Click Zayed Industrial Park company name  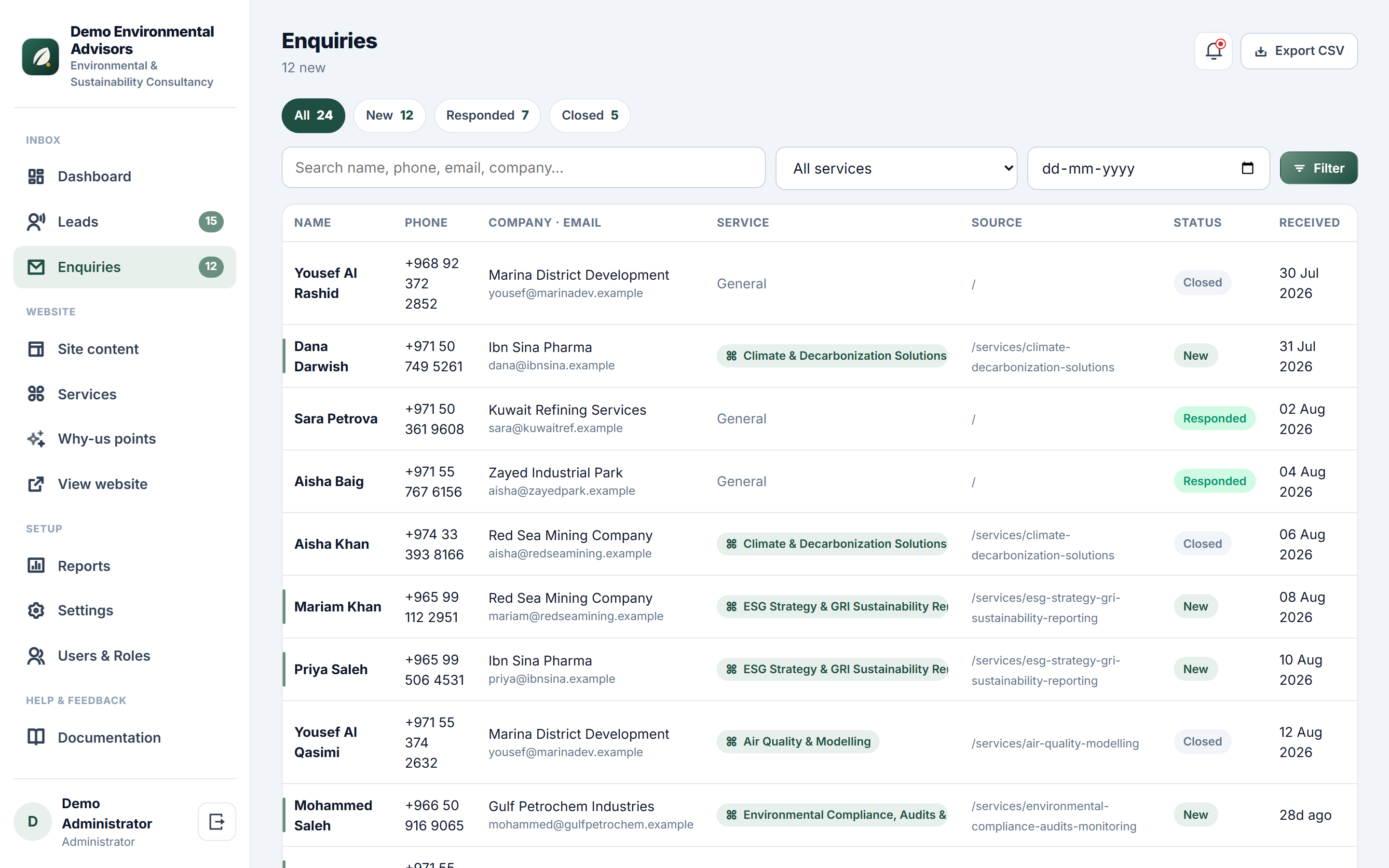(555, 473)
